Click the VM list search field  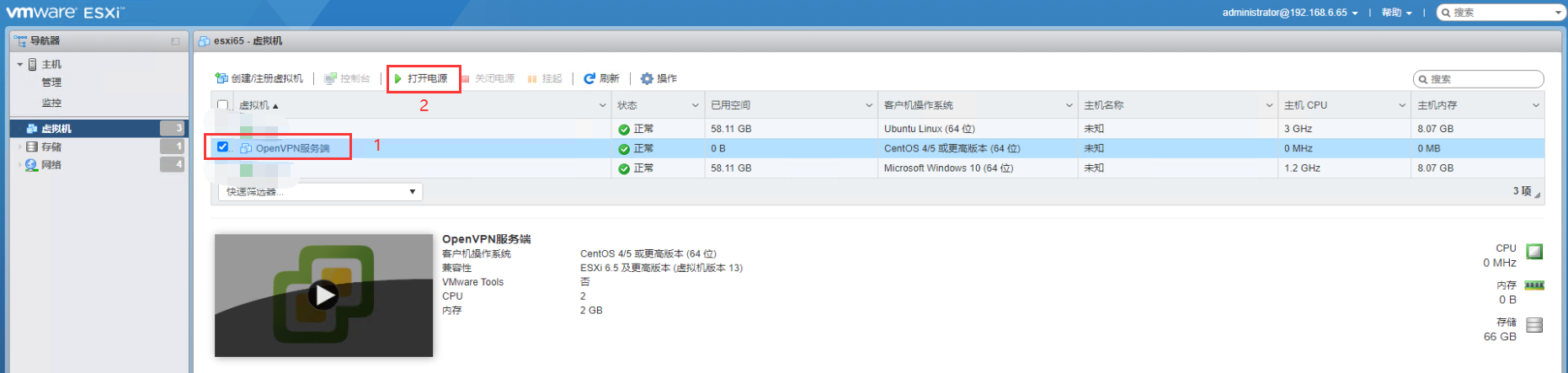point(1479,79)
